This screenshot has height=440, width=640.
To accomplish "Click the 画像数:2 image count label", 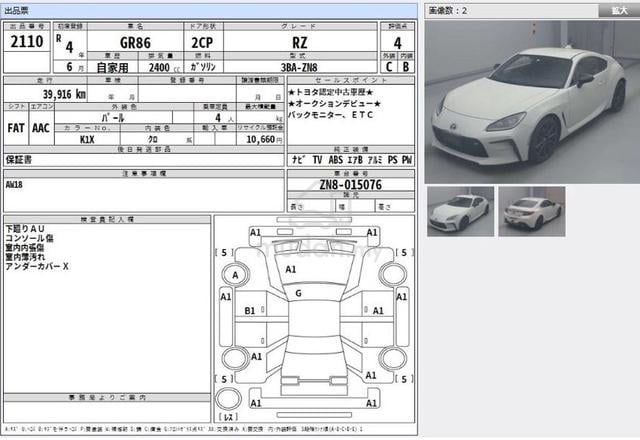I will [x=448, y=11].
